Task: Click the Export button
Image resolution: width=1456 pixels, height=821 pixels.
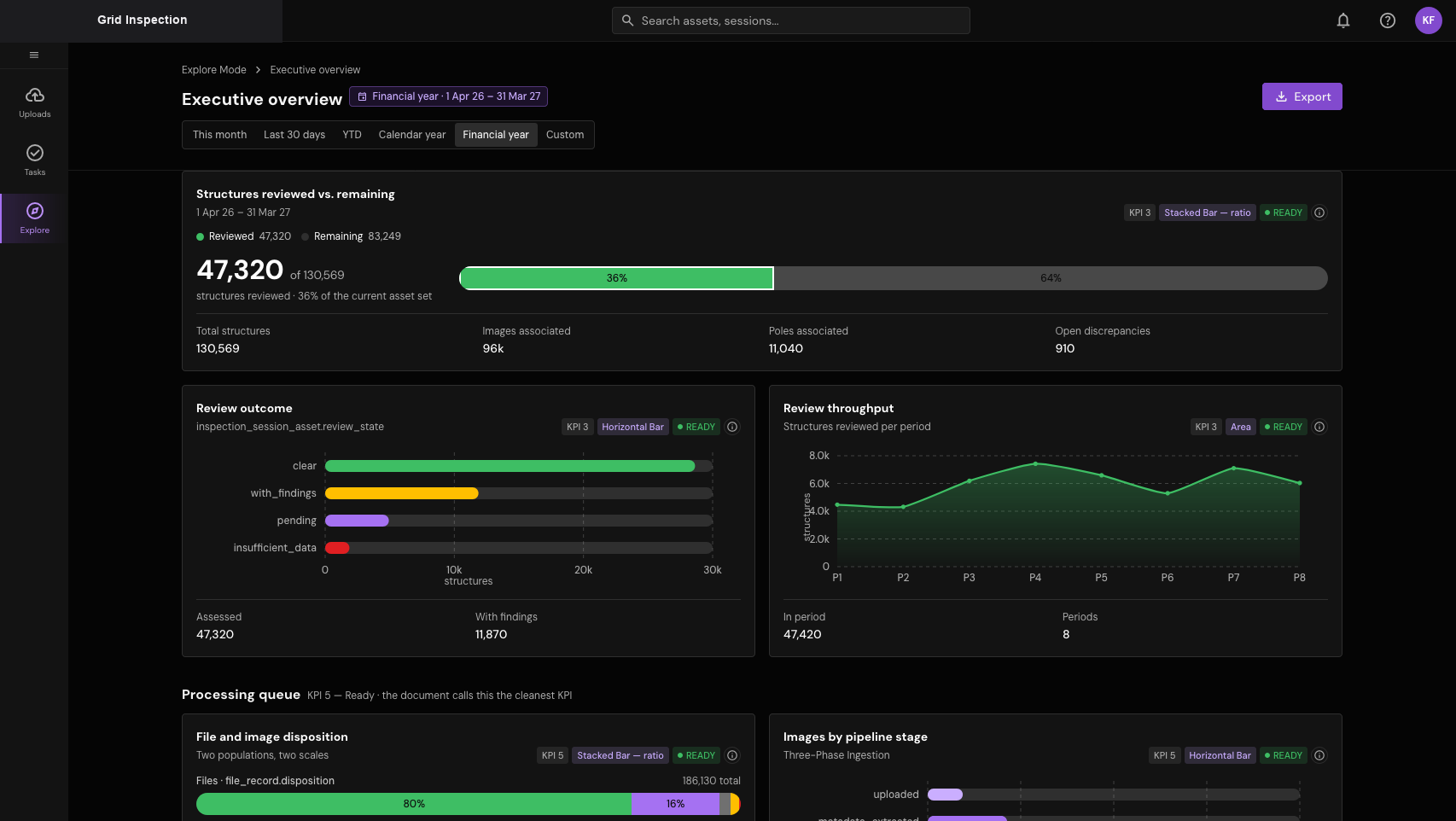Action: 1302,96
